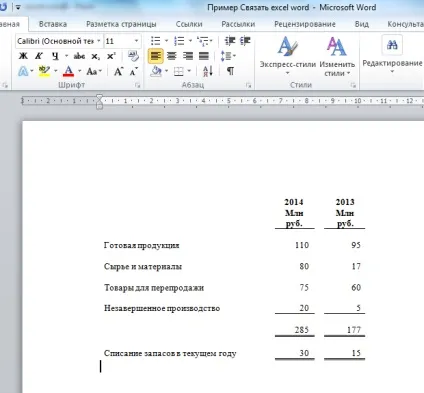Apply paragraph shading fill bucket
The height and width of the screenshot is (393, 424).
click(x=156, y=71)
